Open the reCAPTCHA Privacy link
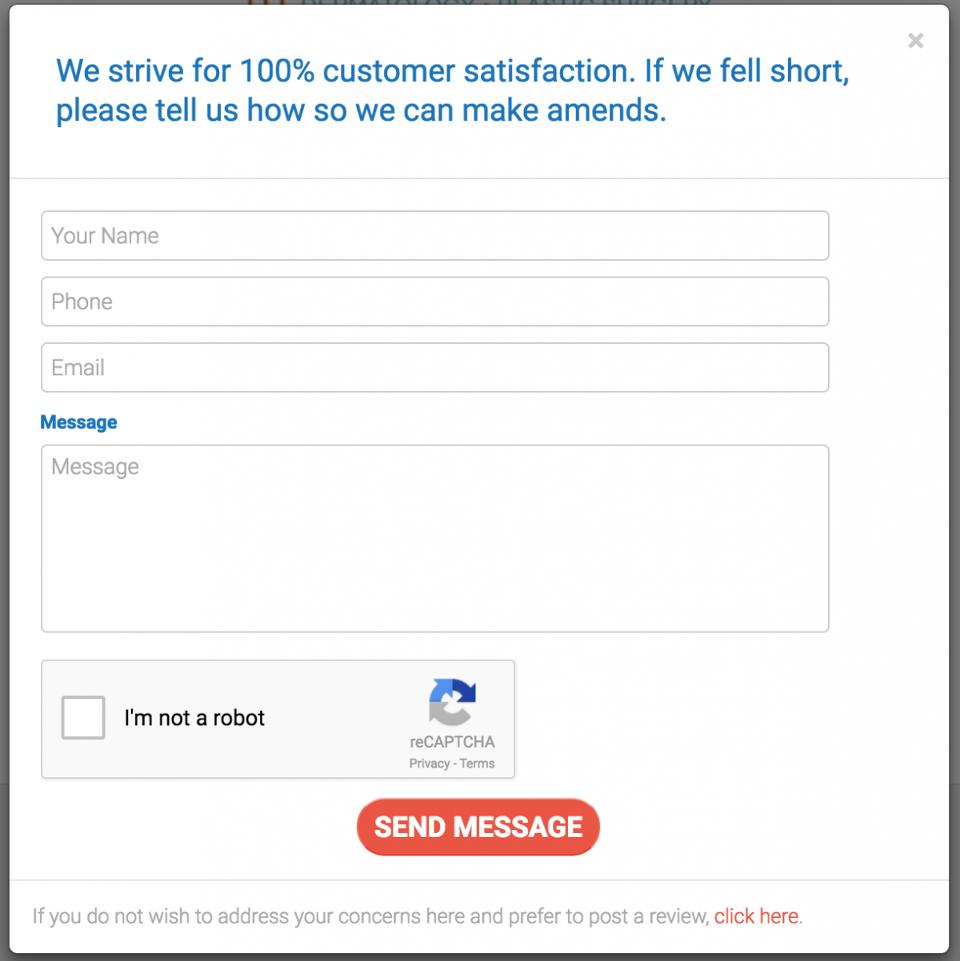 coord(429,764)
